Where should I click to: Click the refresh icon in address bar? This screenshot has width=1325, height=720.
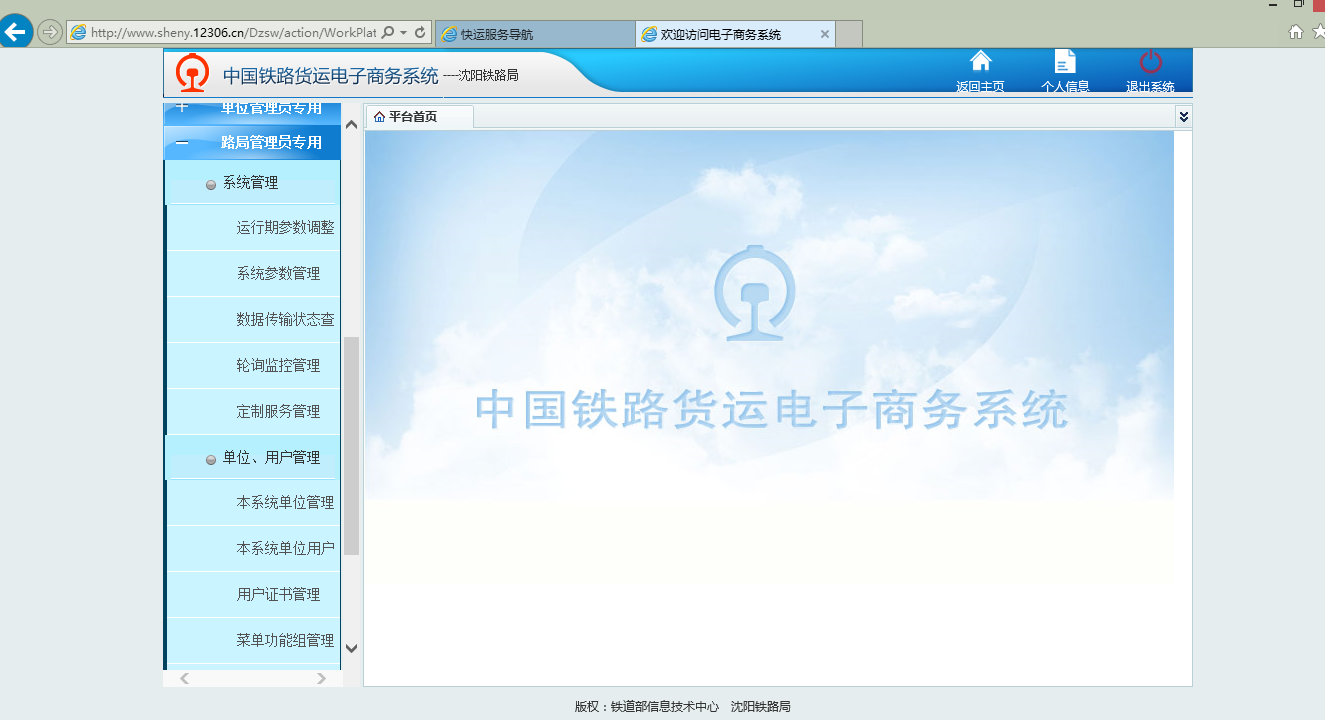tap(420, 32)
